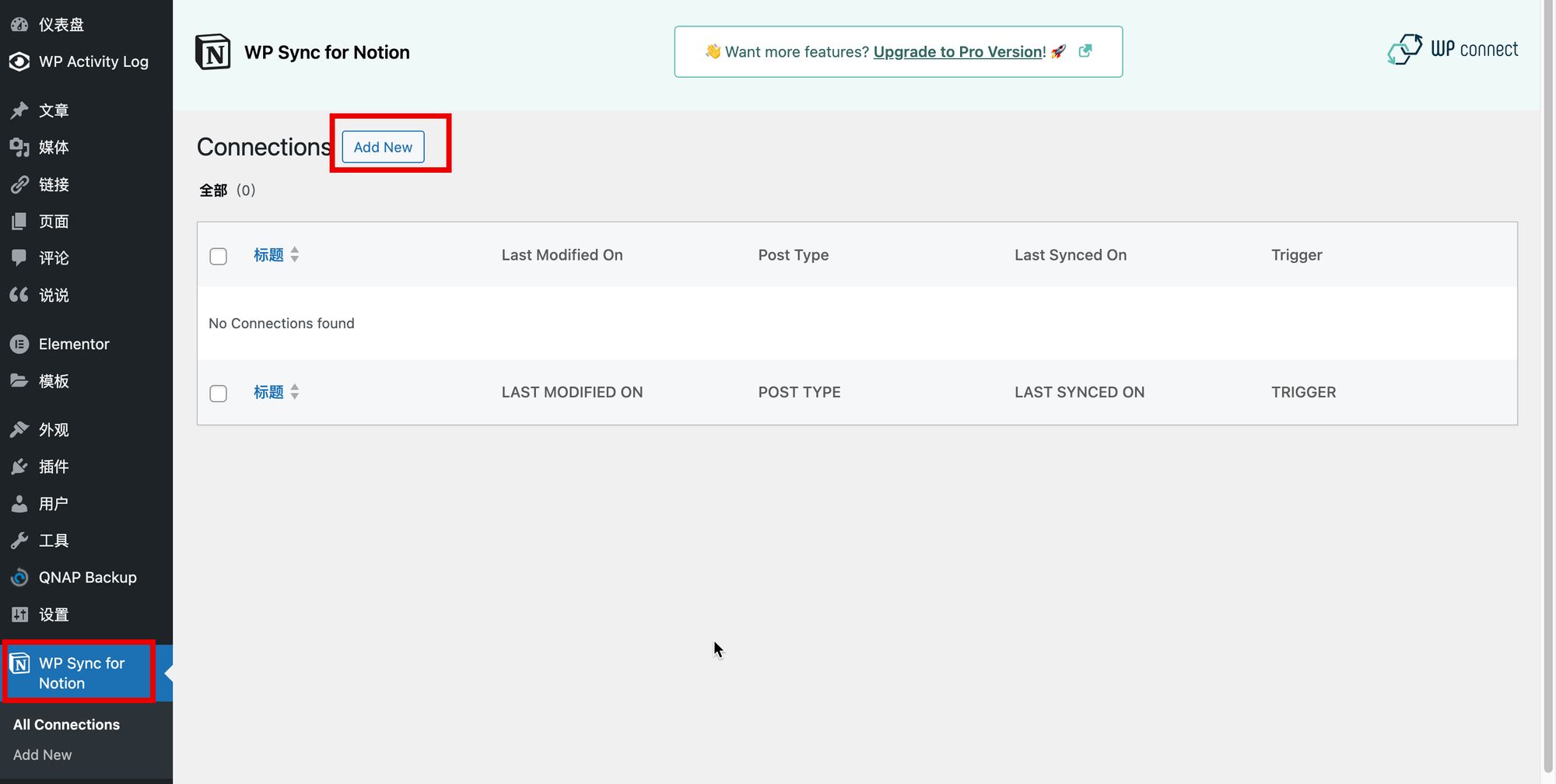Click the pages icon beside 页面
Viewport: 1556px width, 784px height.
19,222
